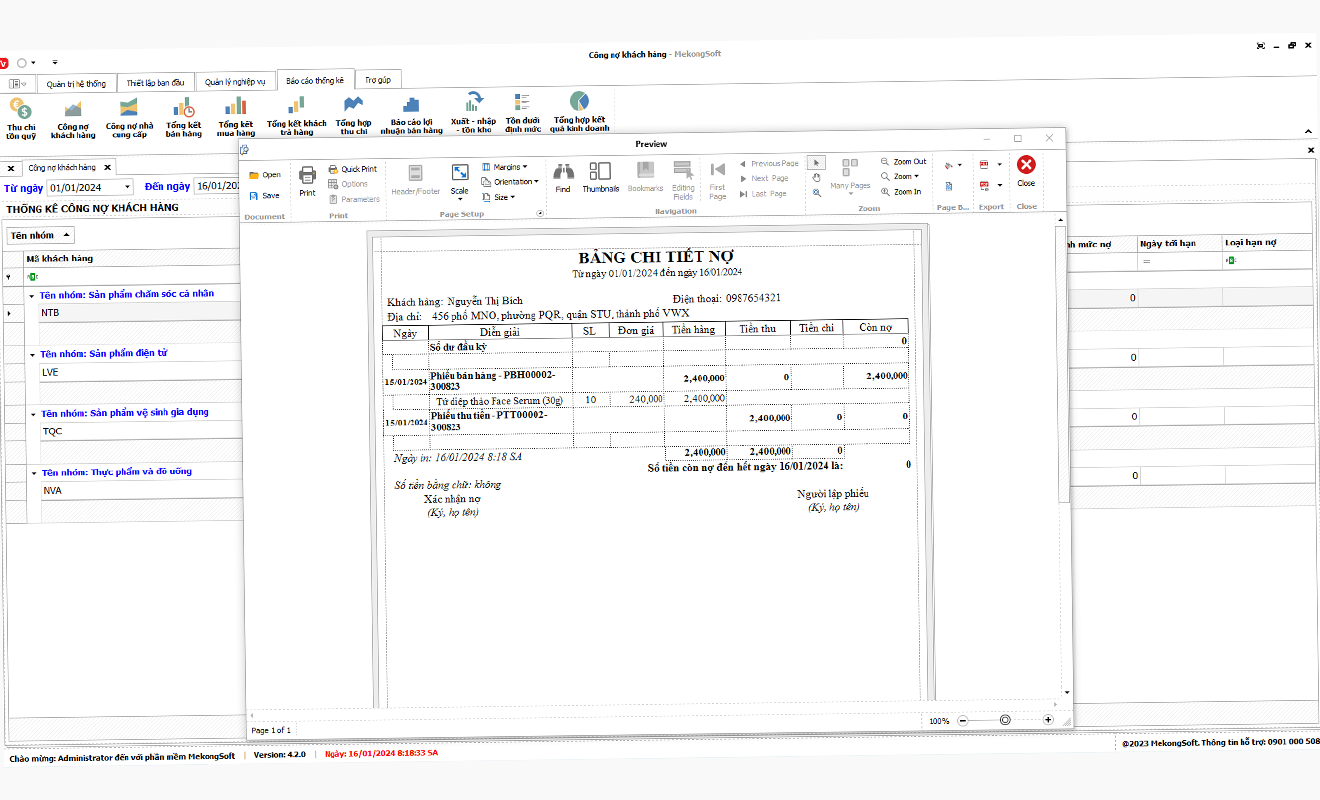Open the Tổng hợp thu chi report

tap(353, 115)
